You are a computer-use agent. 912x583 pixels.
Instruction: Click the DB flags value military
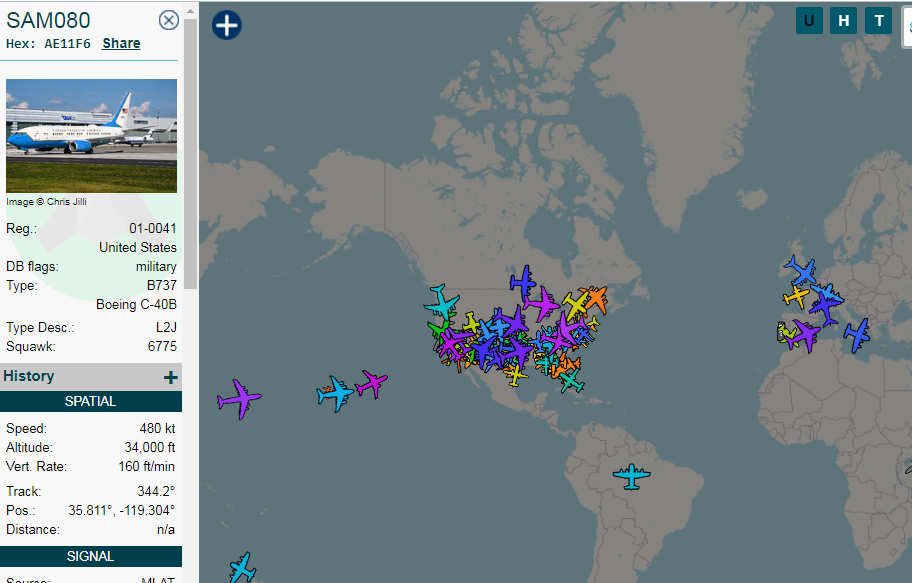click(x=156, y=267)
